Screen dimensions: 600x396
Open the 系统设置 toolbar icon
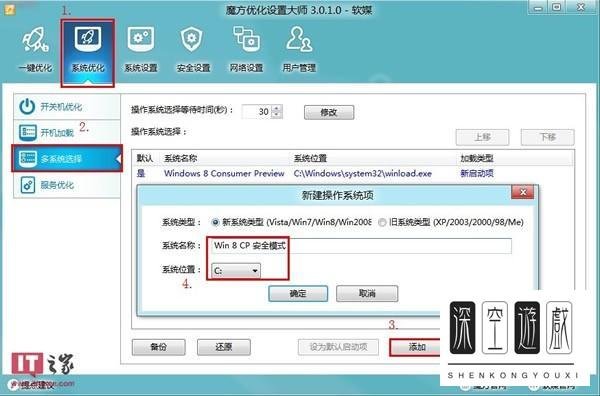click(x=141, y=39)
